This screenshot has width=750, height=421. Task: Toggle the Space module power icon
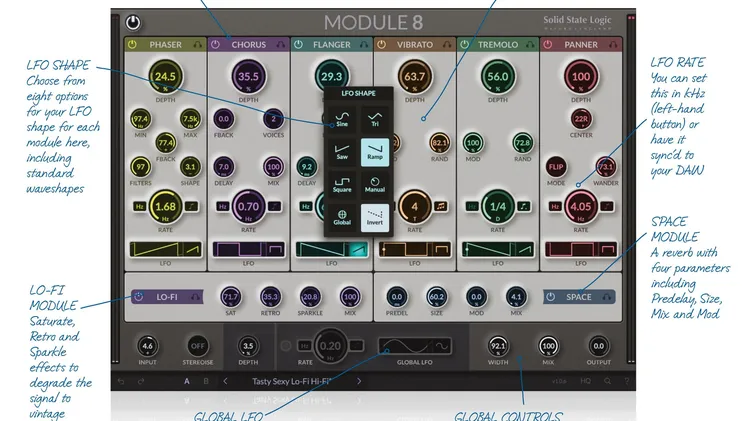click(x=551, y=297)
